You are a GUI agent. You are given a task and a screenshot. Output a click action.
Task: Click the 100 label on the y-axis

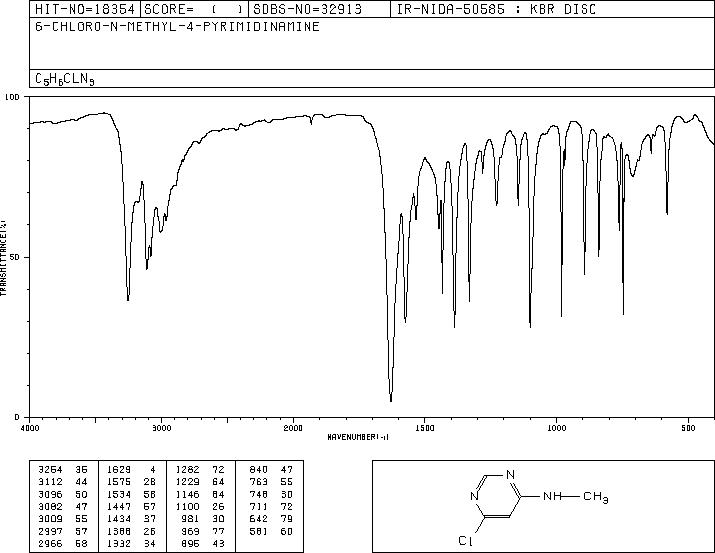click(13, 97)
